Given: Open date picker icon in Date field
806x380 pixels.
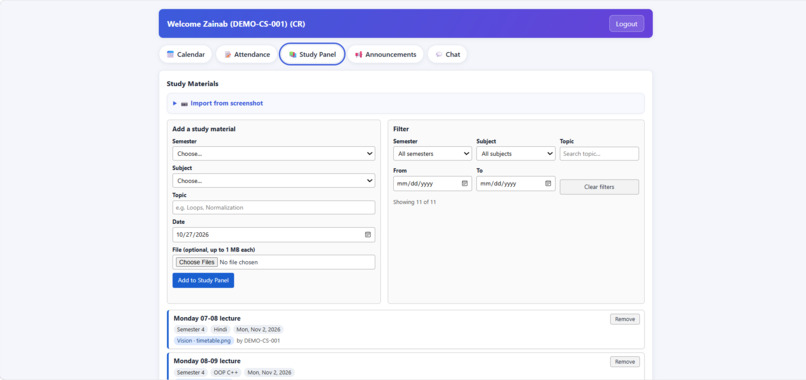Looking at the screenshot, I should (368, 234).
